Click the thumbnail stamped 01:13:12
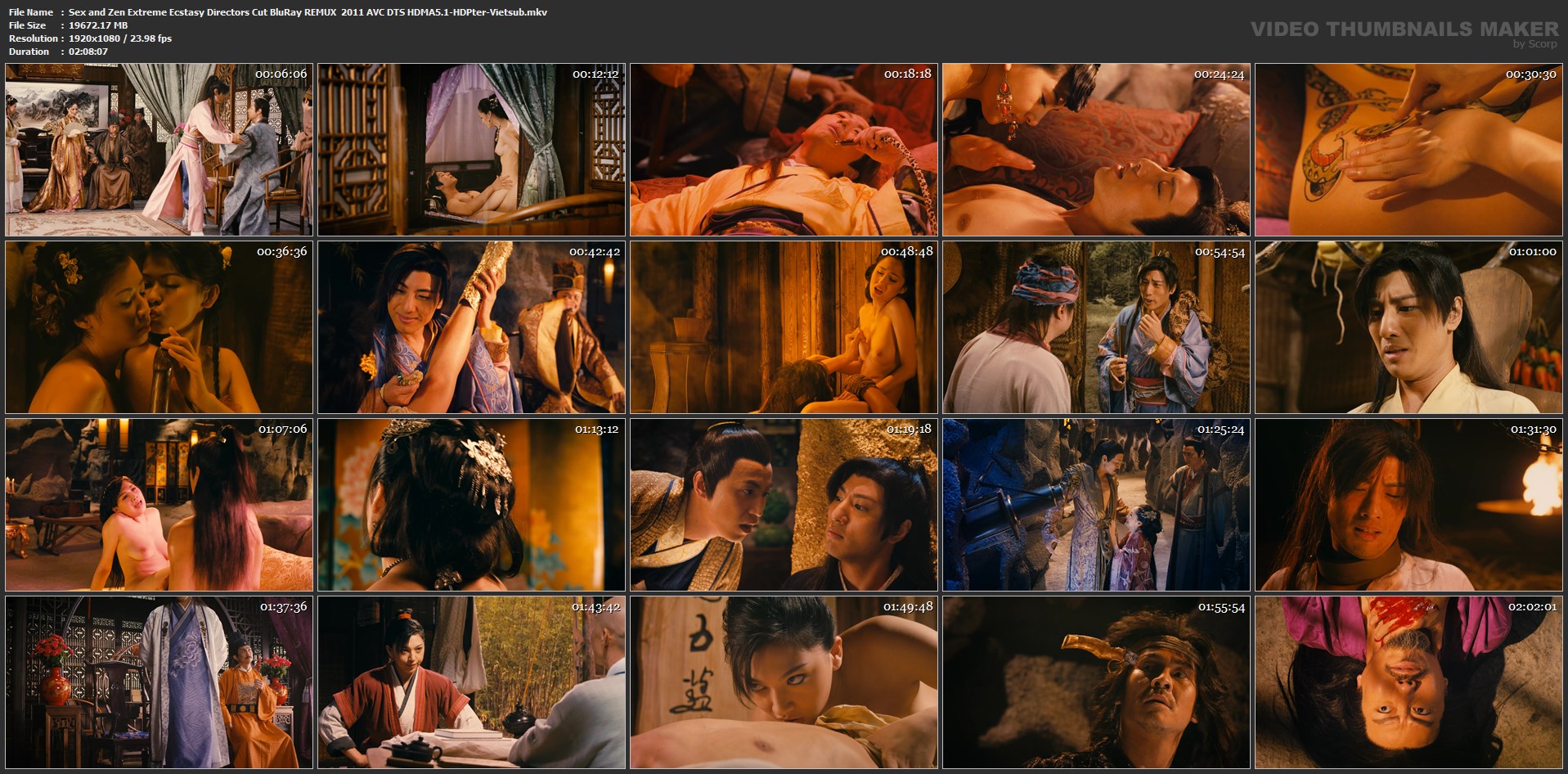 pyautogui.click(x=471, y=505)
